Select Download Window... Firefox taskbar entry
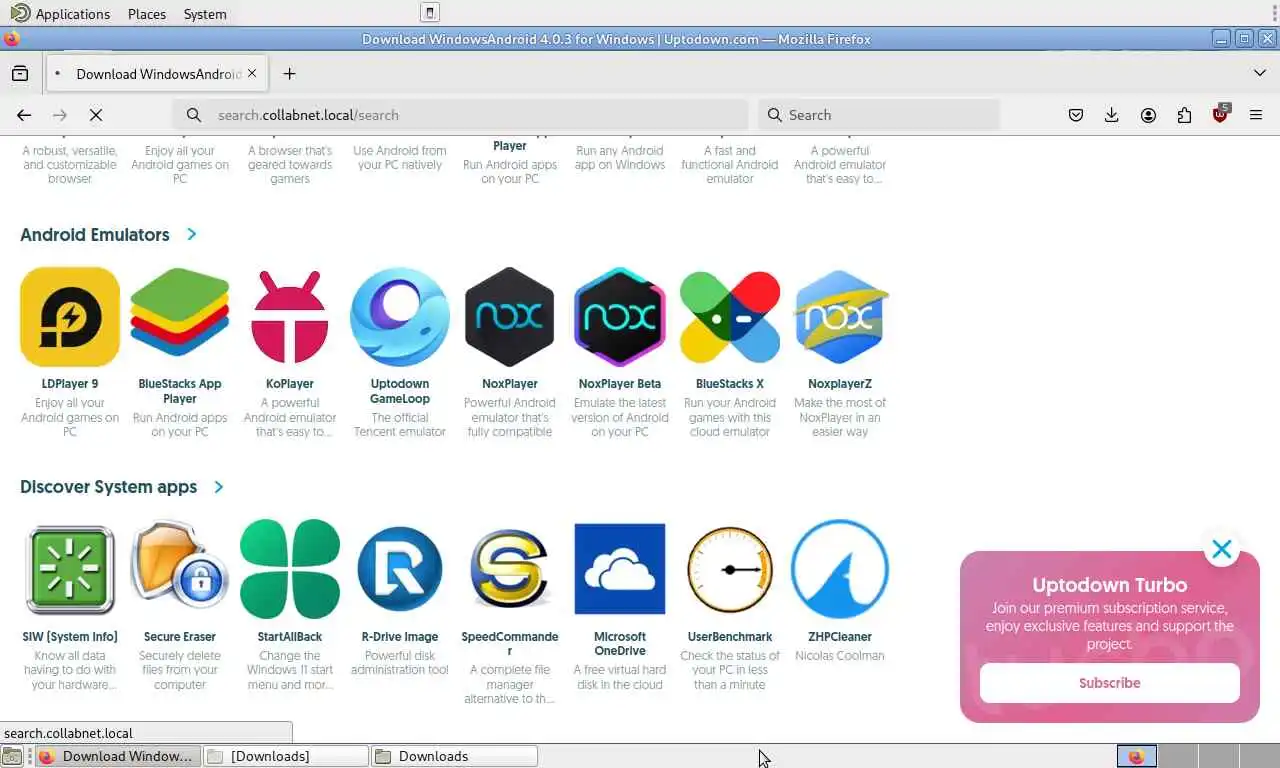The image size is (1280, 768). (x=118, y=756)
